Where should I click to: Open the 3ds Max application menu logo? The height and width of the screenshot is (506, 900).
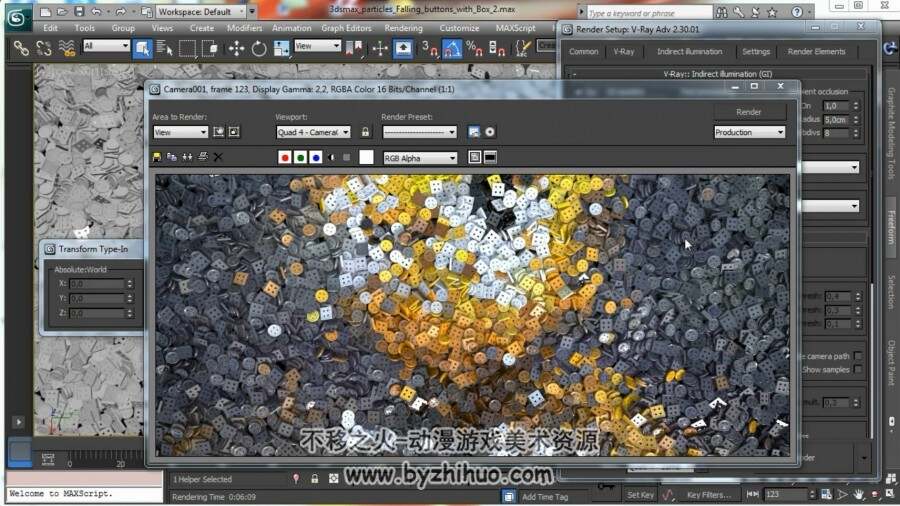(x=17, y=17)
